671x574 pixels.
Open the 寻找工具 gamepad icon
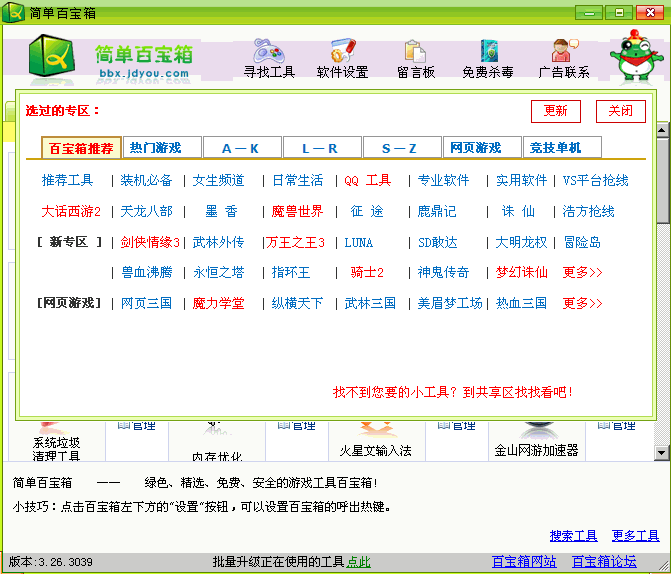pyautogui.click(x=269, y=59)
